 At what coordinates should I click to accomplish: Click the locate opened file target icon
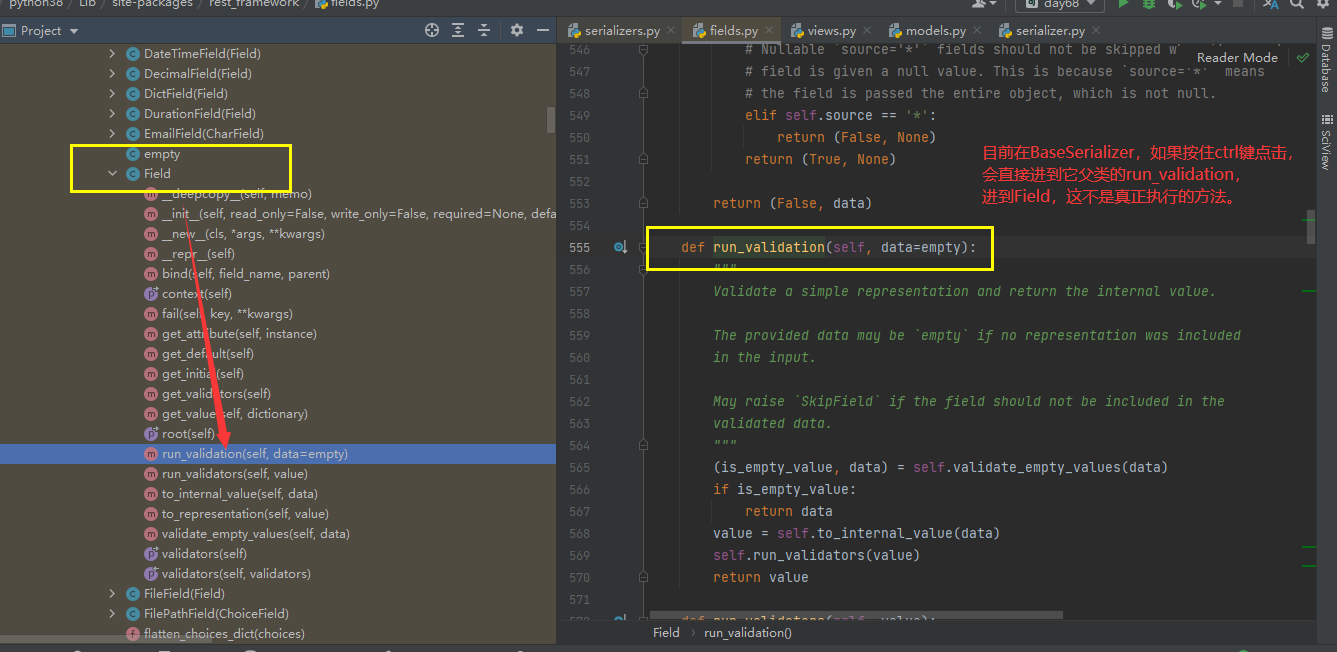coord(432,31)
